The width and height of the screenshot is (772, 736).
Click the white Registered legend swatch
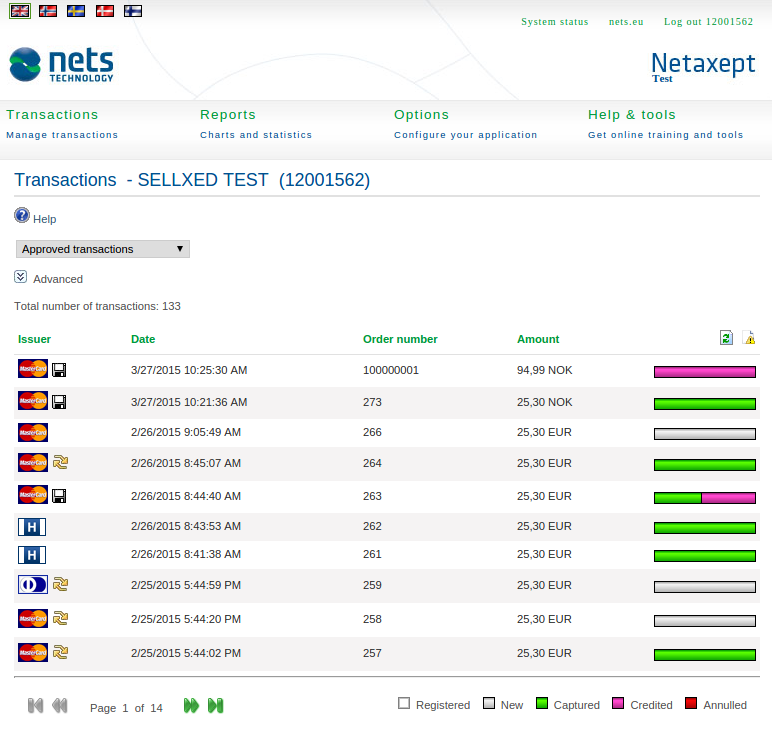[x=404, y=703]
